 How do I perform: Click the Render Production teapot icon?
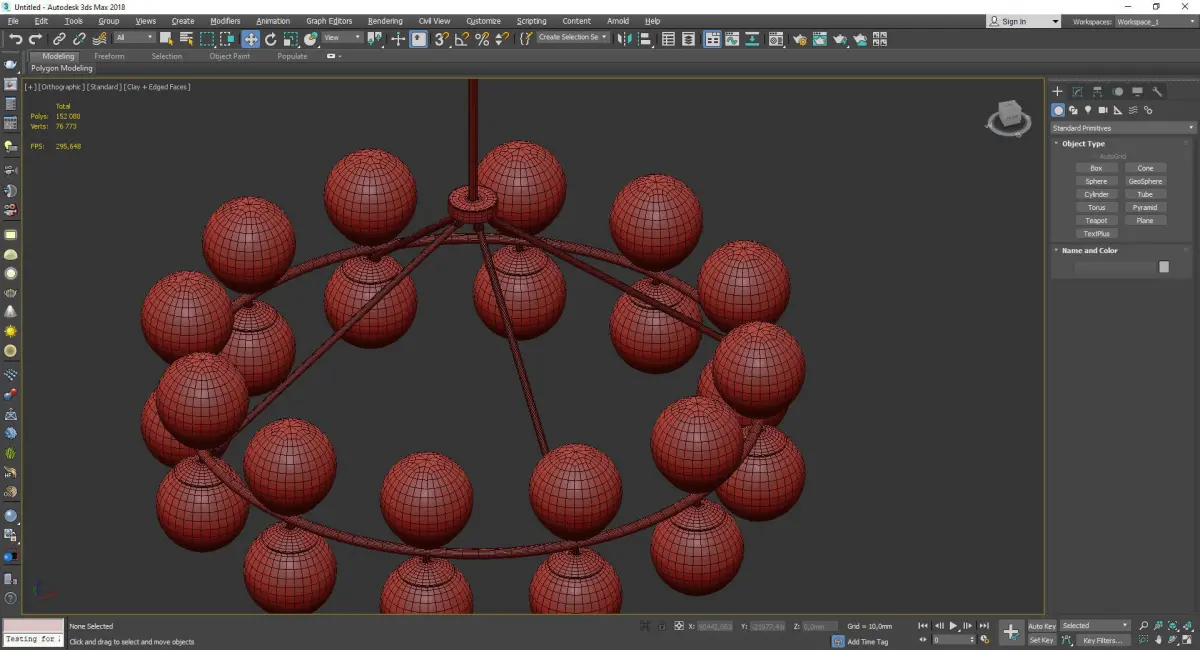coord(840,39)
